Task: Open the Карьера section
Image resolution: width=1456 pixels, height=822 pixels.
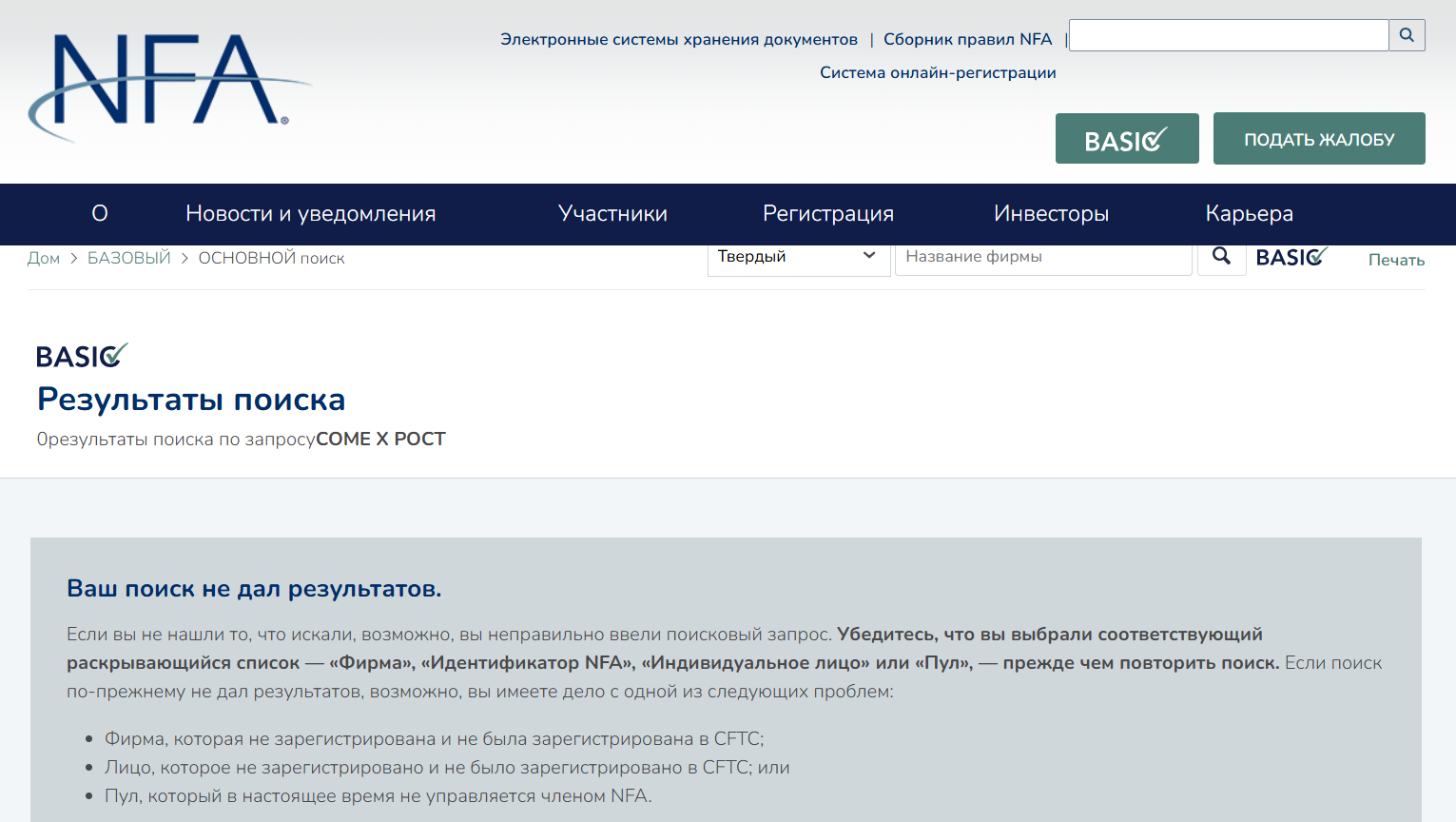Action: (1249, 213)
